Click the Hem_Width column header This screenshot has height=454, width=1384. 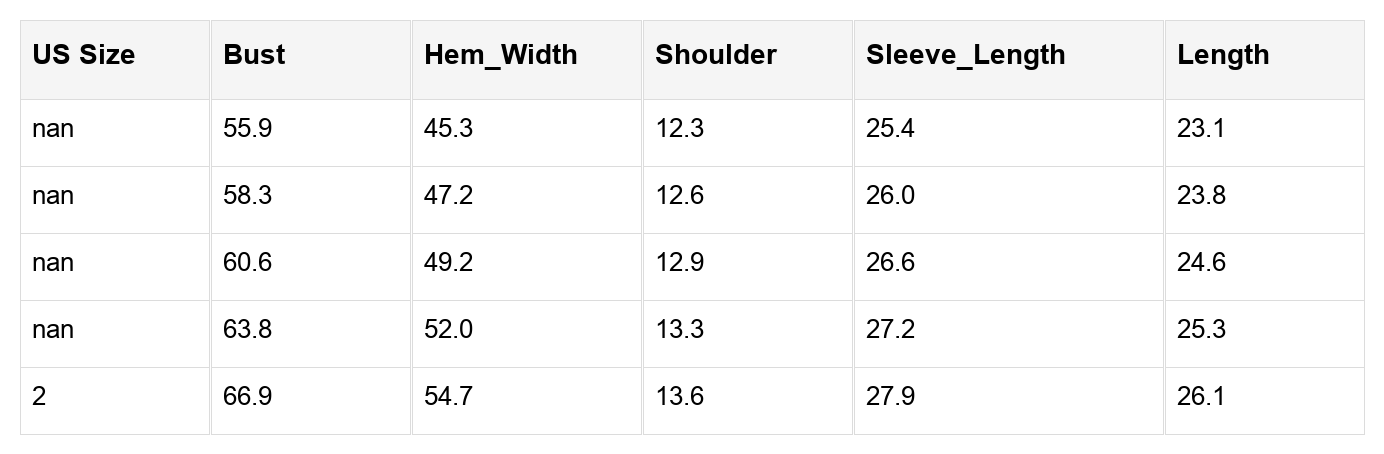tap(500, 55)
